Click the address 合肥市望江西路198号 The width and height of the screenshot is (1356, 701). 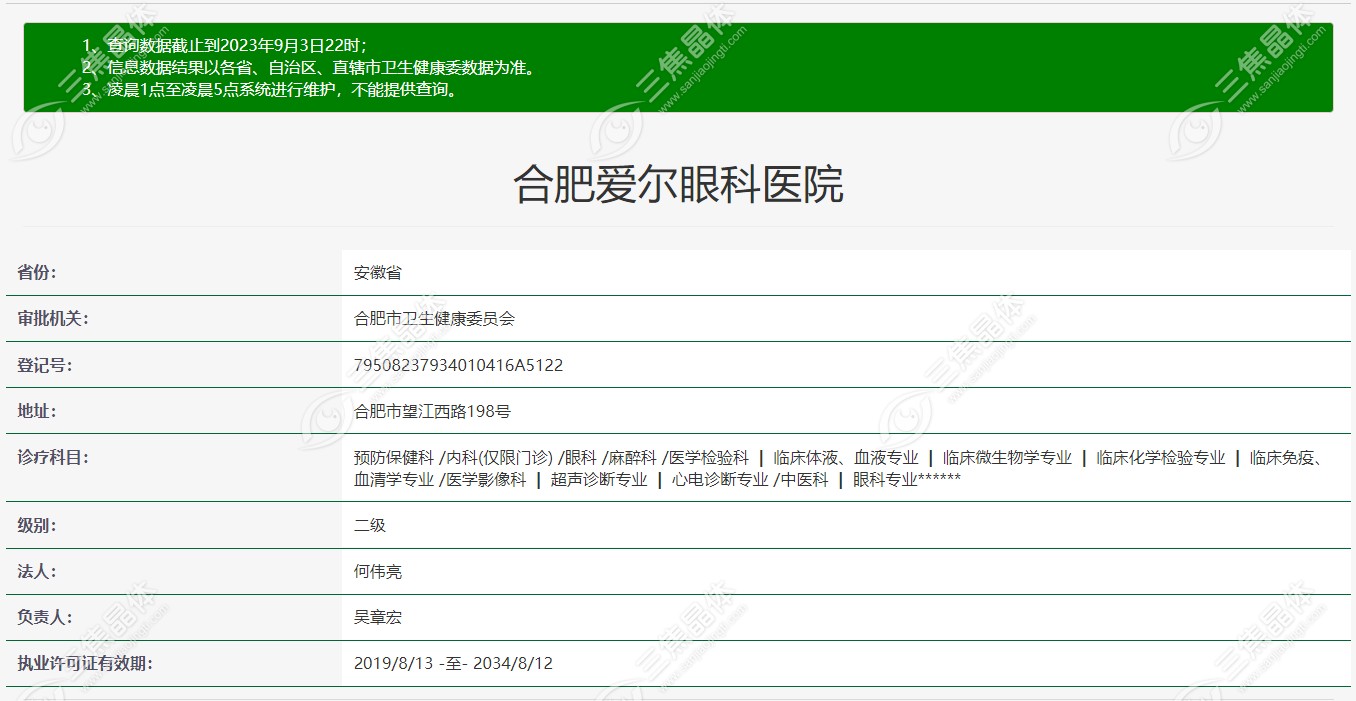coord(432,411)
